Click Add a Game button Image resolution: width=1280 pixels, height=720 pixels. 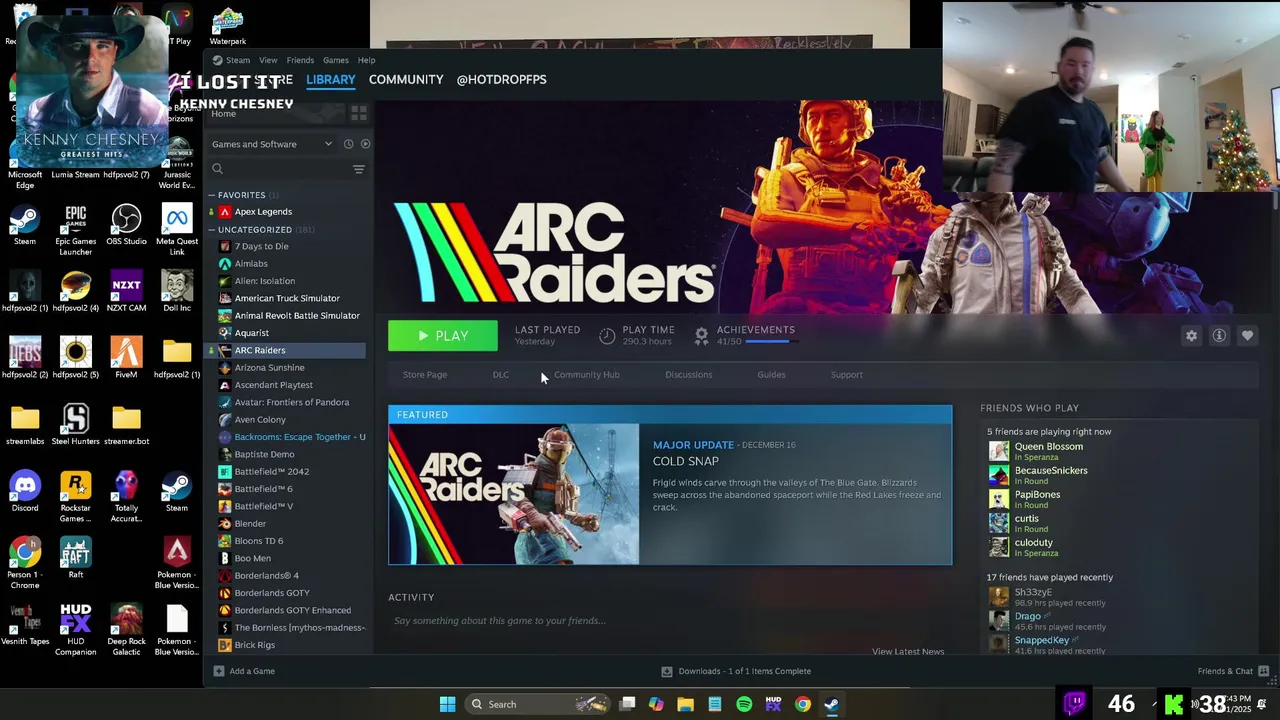tap(244, 671)
